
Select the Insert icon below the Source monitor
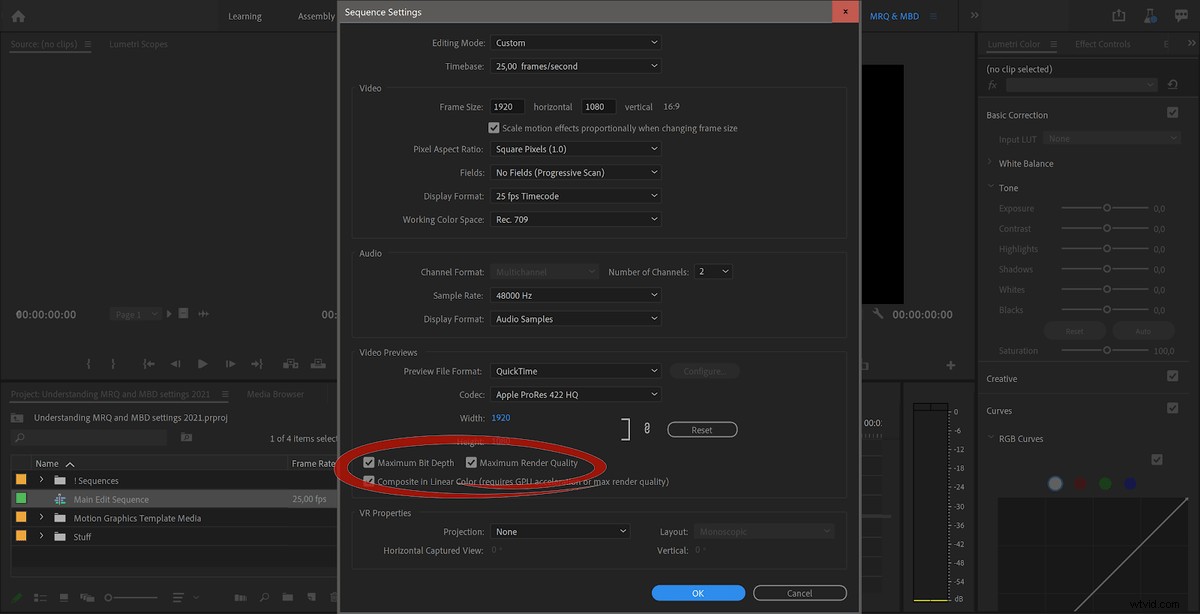[x=290, y=363]
